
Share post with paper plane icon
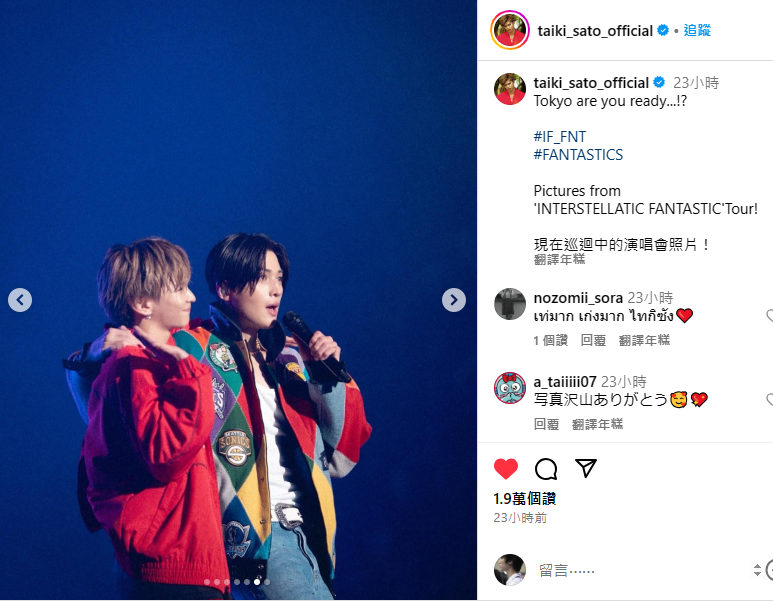tap(586, 468)
